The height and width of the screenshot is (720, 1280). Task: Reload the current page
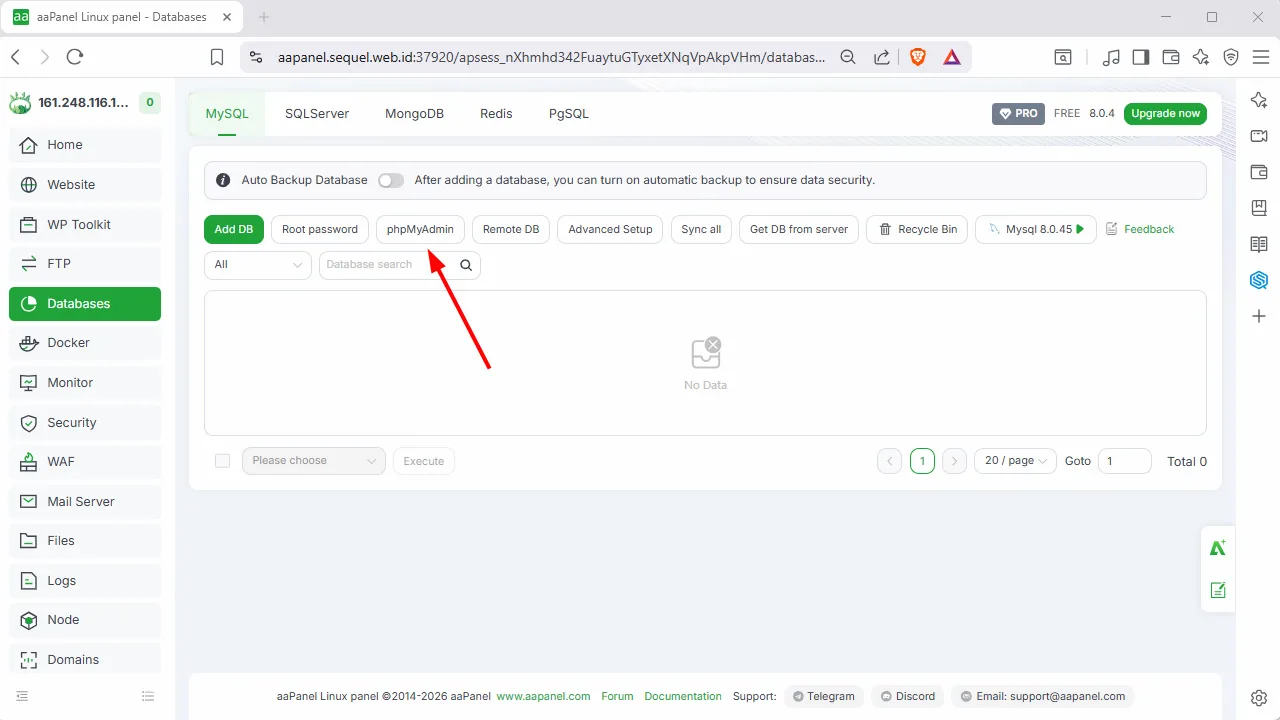[x=75, y=57]
